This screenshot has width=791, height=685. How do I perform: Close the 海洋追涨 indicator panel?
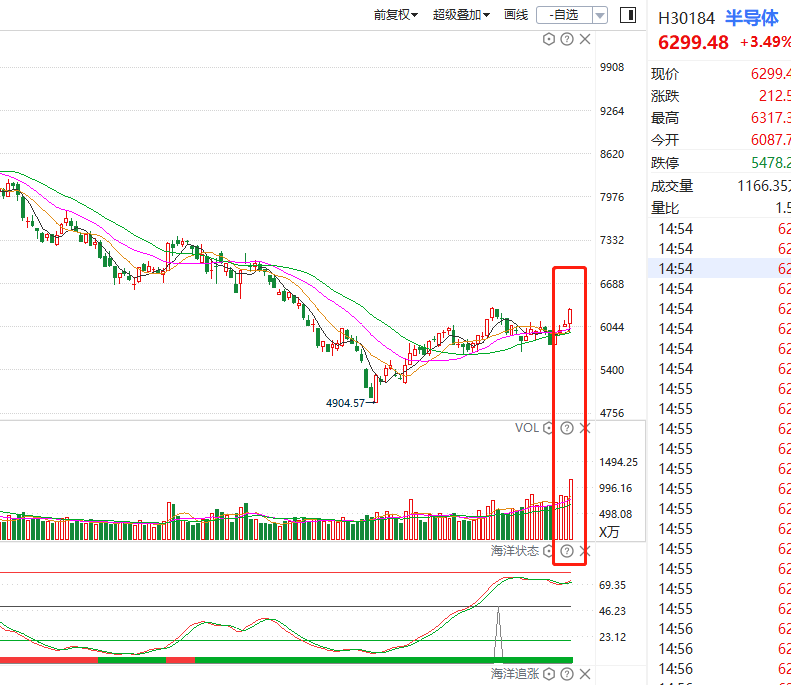pyautogui.click(x=585, y=674)
